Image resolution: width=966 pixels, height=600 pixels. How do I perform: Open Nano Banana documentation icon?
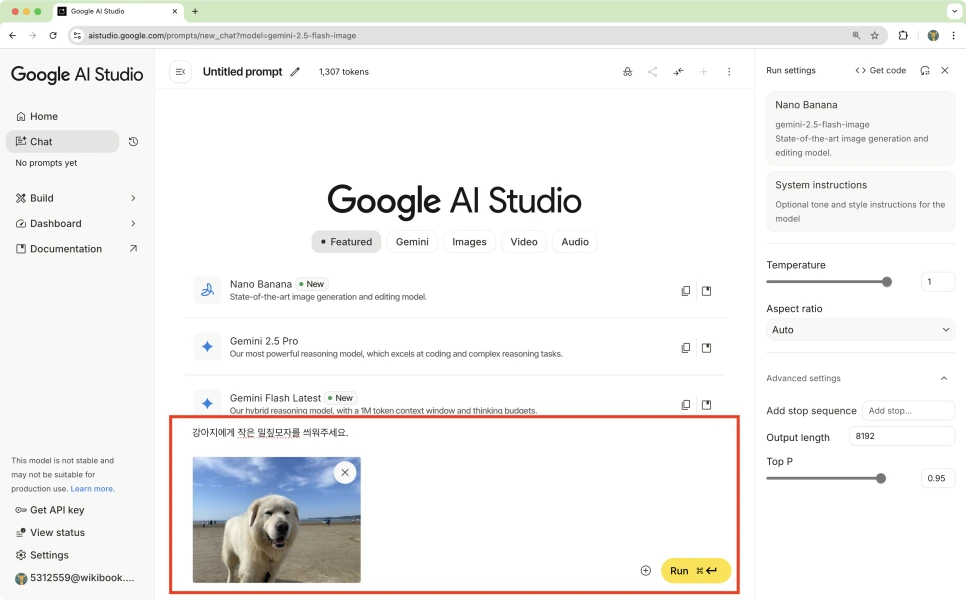pyautogui.click(x=707, y=291)
